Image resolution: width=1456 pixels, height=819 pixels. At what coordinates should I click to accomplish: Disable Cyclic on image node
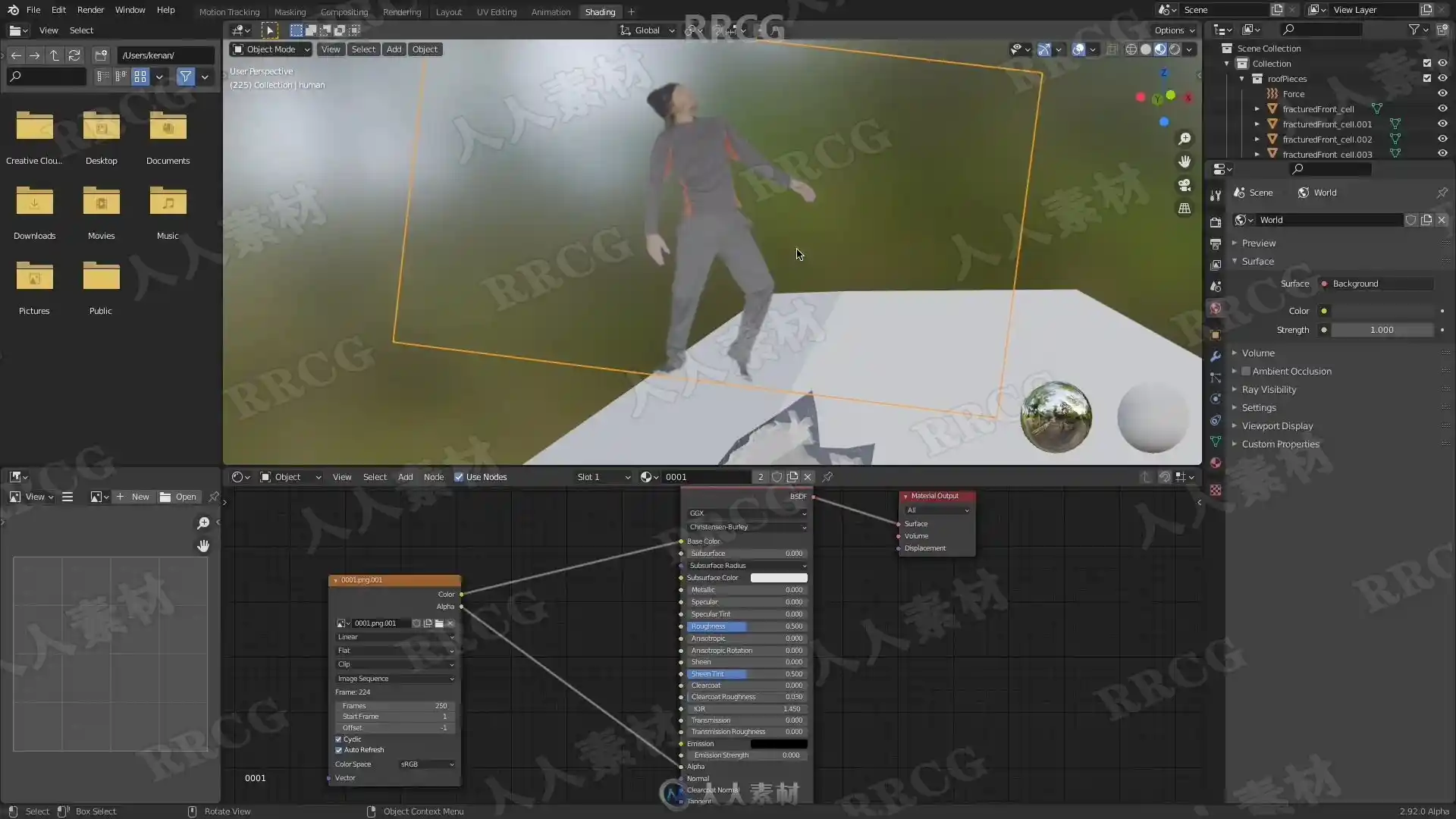[339, 739]
